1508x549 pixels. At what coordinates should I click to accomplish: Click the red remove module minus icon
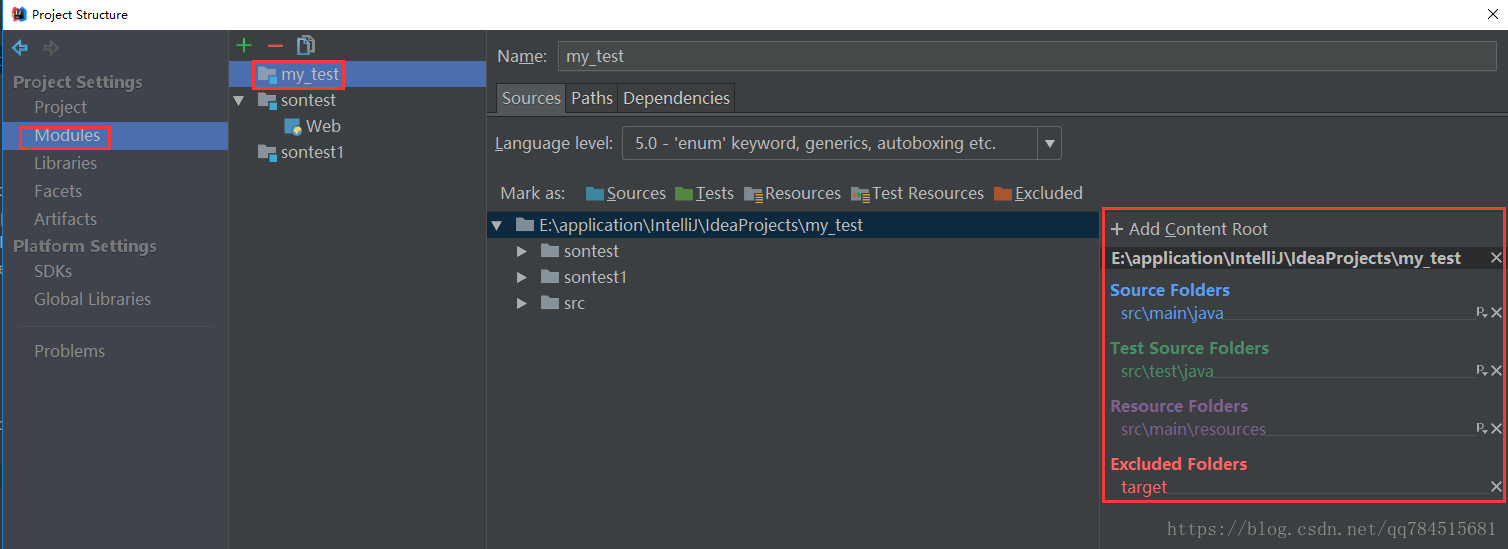click(x=275, y=46)
